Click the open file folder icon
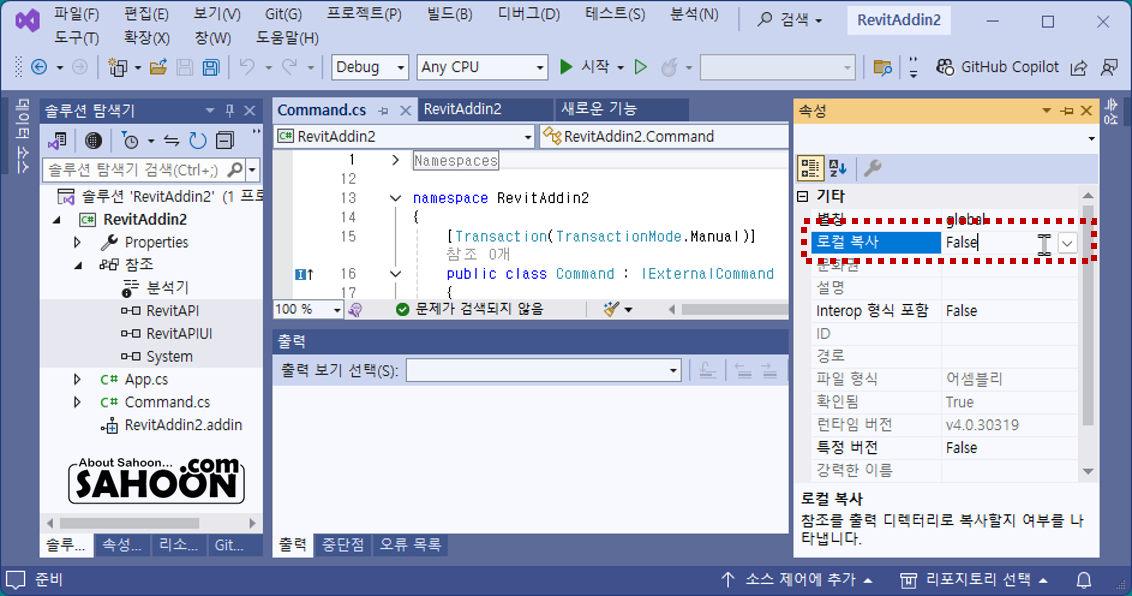Image resolution: width=1132 pixels, height=596 pixels. [x=158, y=67]
